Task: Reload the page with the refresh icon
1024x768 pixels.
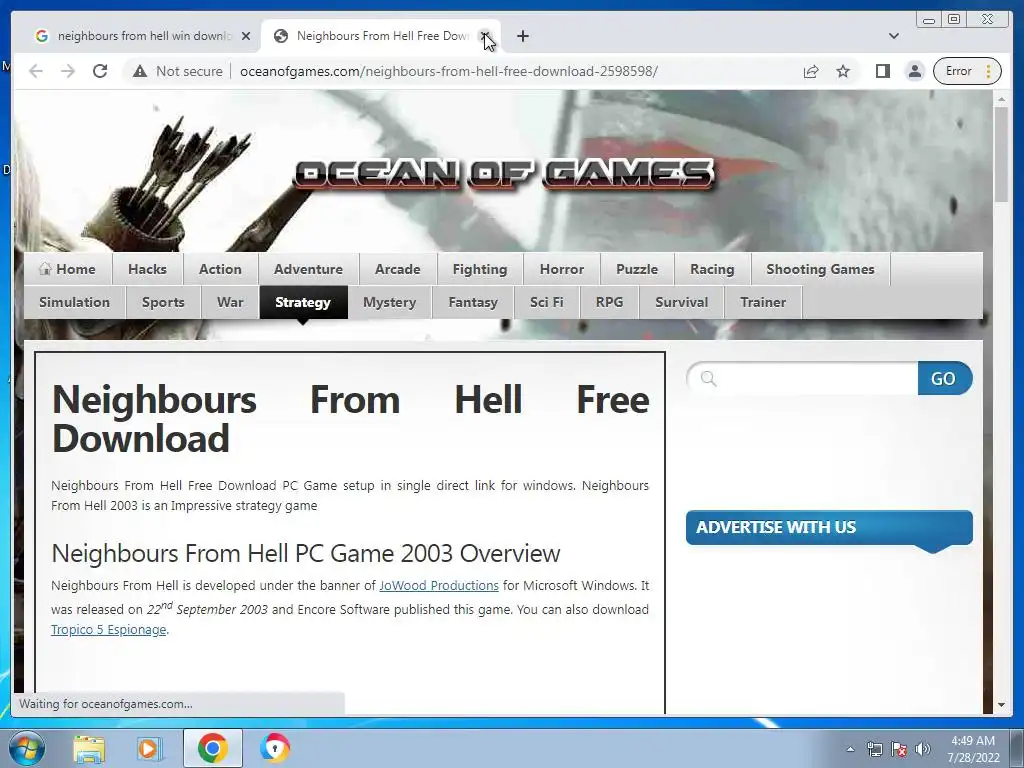Action: coord(100,71)
